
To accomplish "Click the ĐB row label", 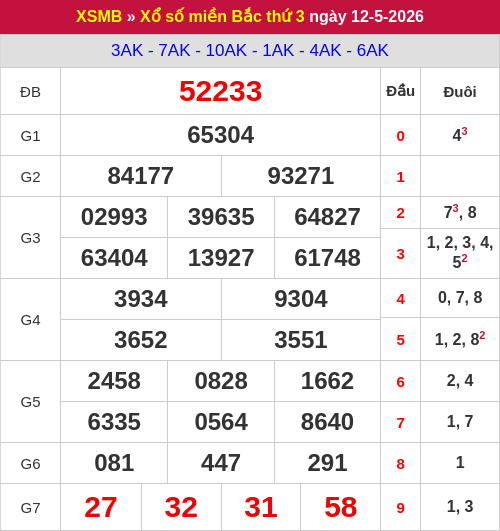I will tap(30, 92).
